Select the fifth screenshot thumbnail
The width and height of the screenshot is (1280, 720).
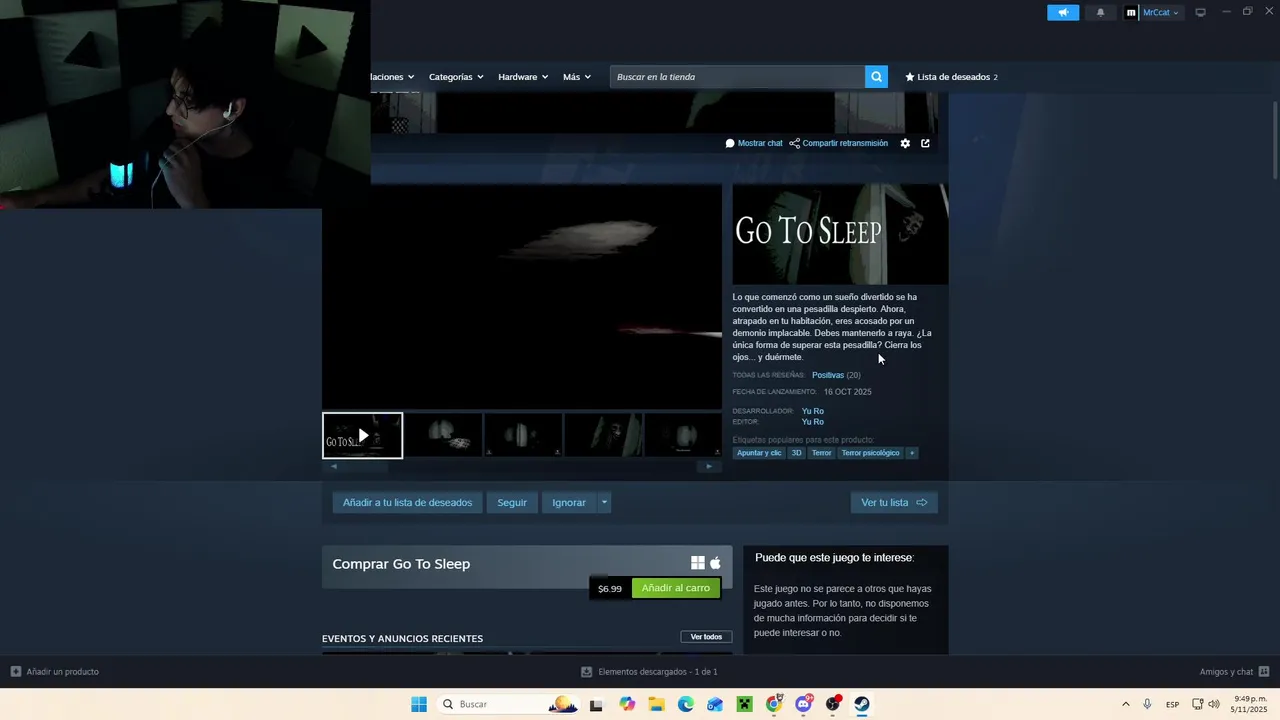pos(683,435)
